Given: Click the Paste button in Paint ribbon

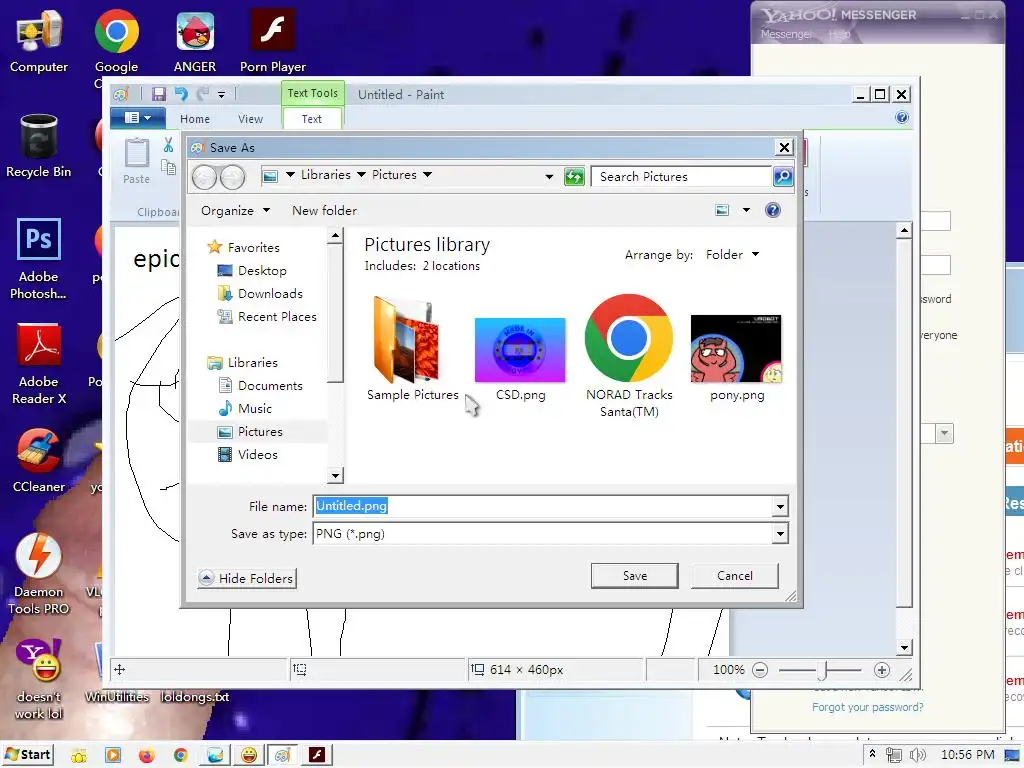Looking at the screenshot, I should point(136,161).
